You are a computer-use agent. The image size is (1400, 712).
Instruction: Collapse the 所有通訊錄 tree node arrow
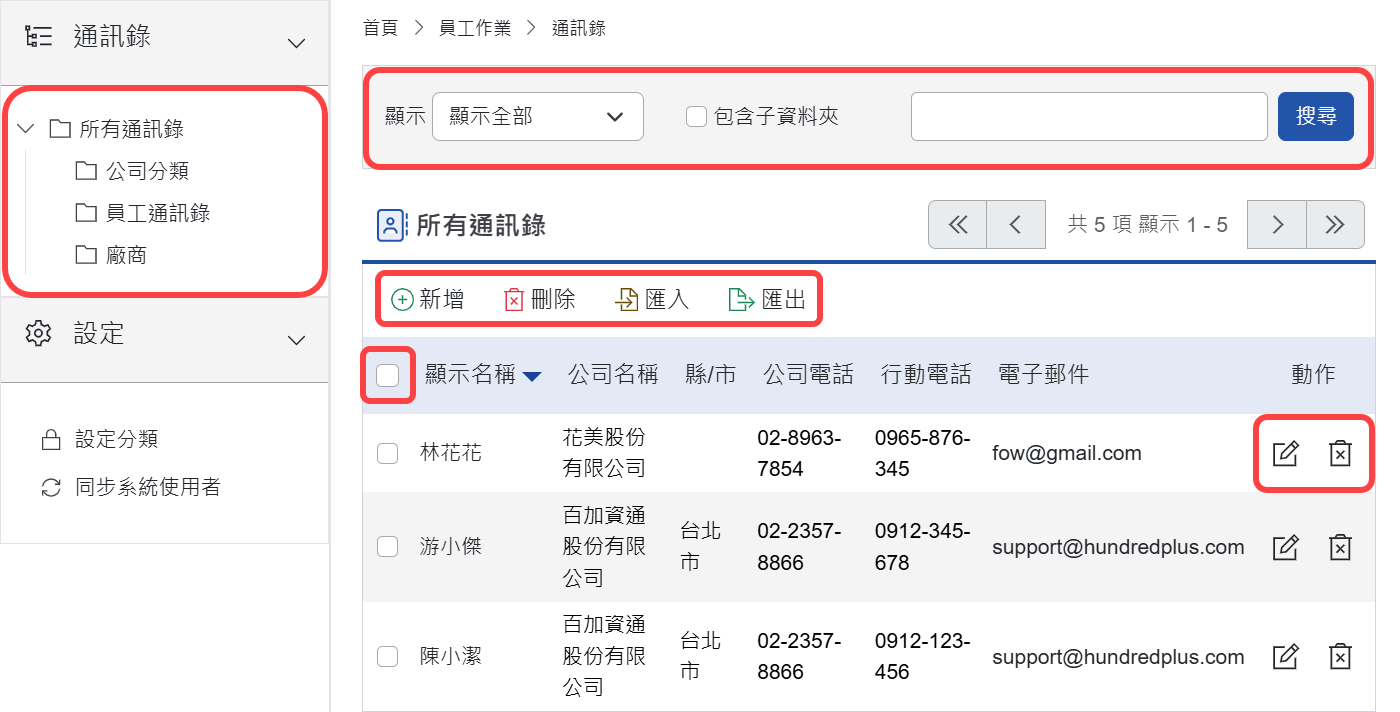(x=27, y=129)
